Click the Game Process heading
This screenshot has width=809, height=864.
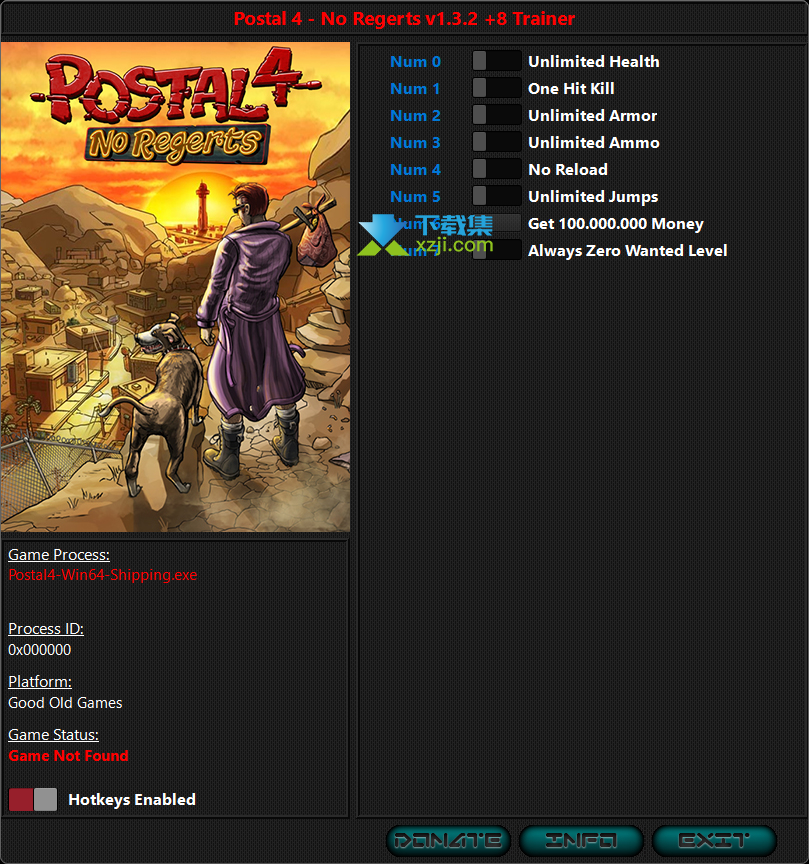pos(59,555)
